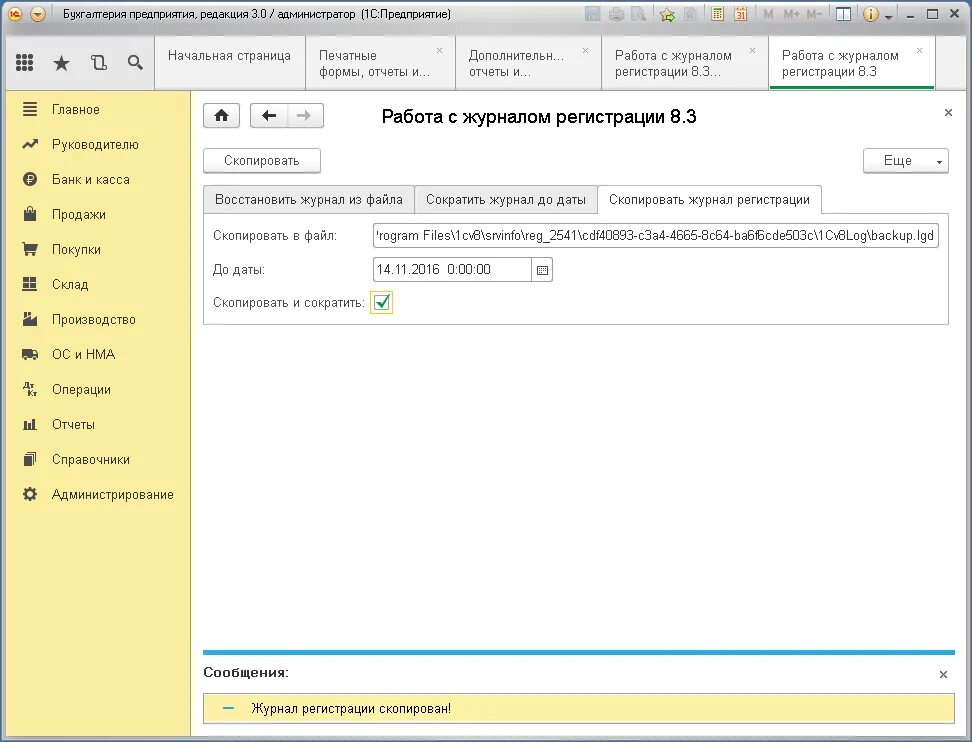Open Руководителю section in sidebar
Viewport: 972px width, 742px height.
coord(95,144)
